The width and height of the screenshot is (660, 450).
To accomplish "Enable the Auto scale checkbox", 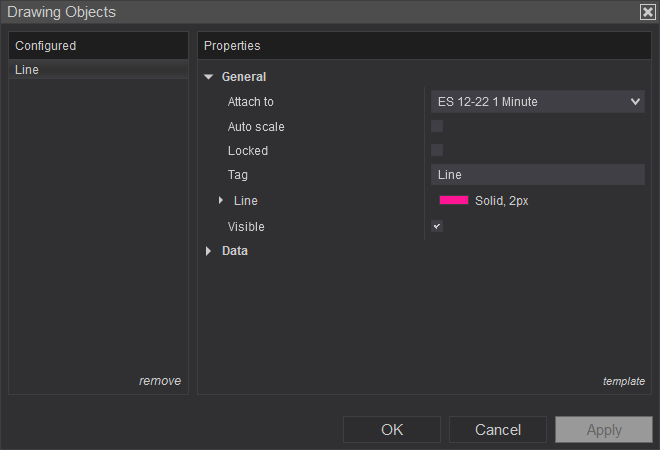I will click(437, 126).
